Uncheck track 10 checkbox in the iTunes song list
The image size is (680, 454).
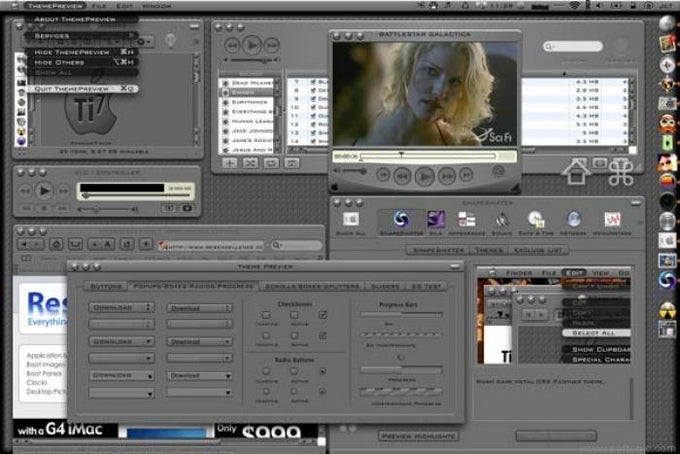(x=313, y=107)
